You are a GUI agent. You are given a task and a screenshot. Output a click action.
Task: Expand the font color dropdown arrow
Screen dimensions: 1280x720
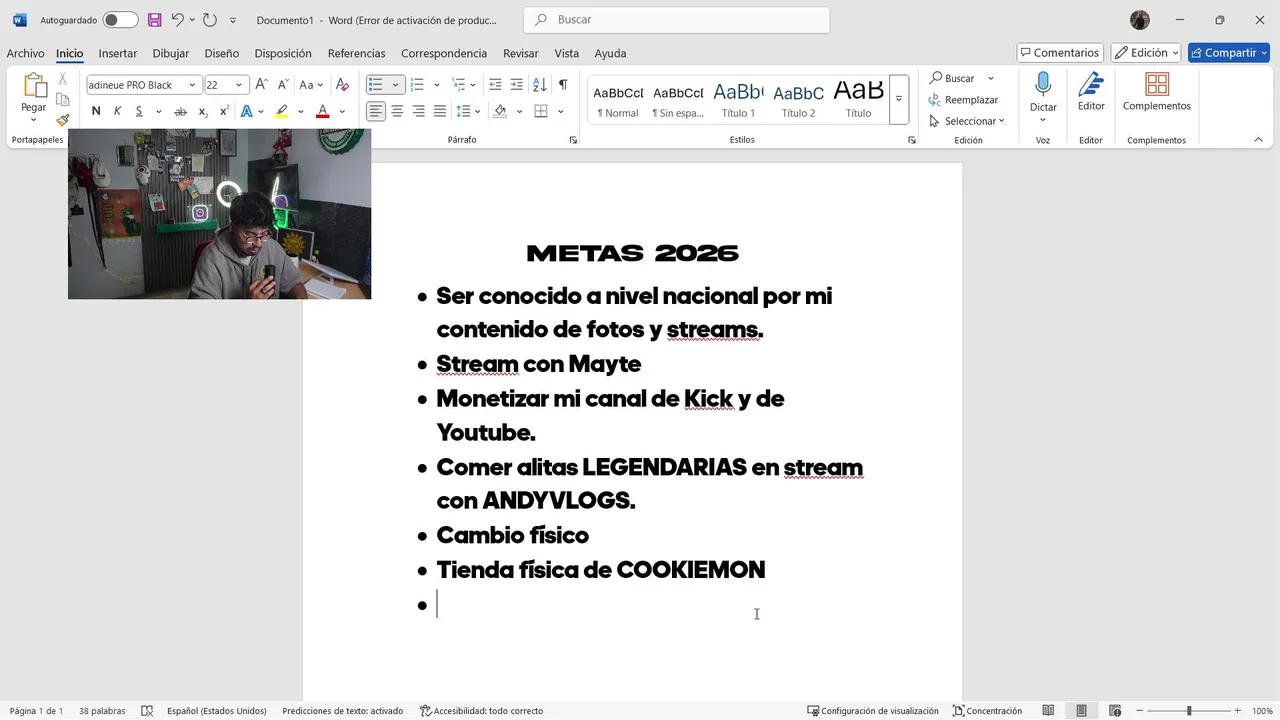pyautogui.click(x=342, y=112)
